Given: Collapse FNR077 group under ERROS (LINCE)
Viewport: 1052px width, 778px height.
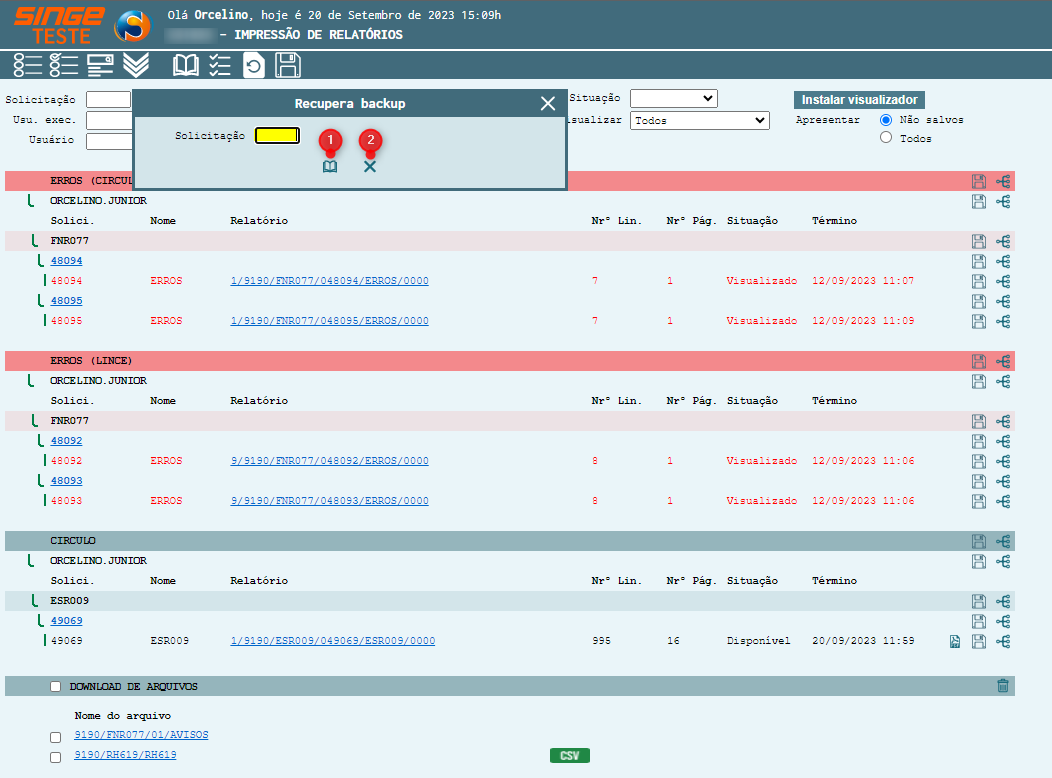Looking at the screenshot, I should click(x=34, y=421).
